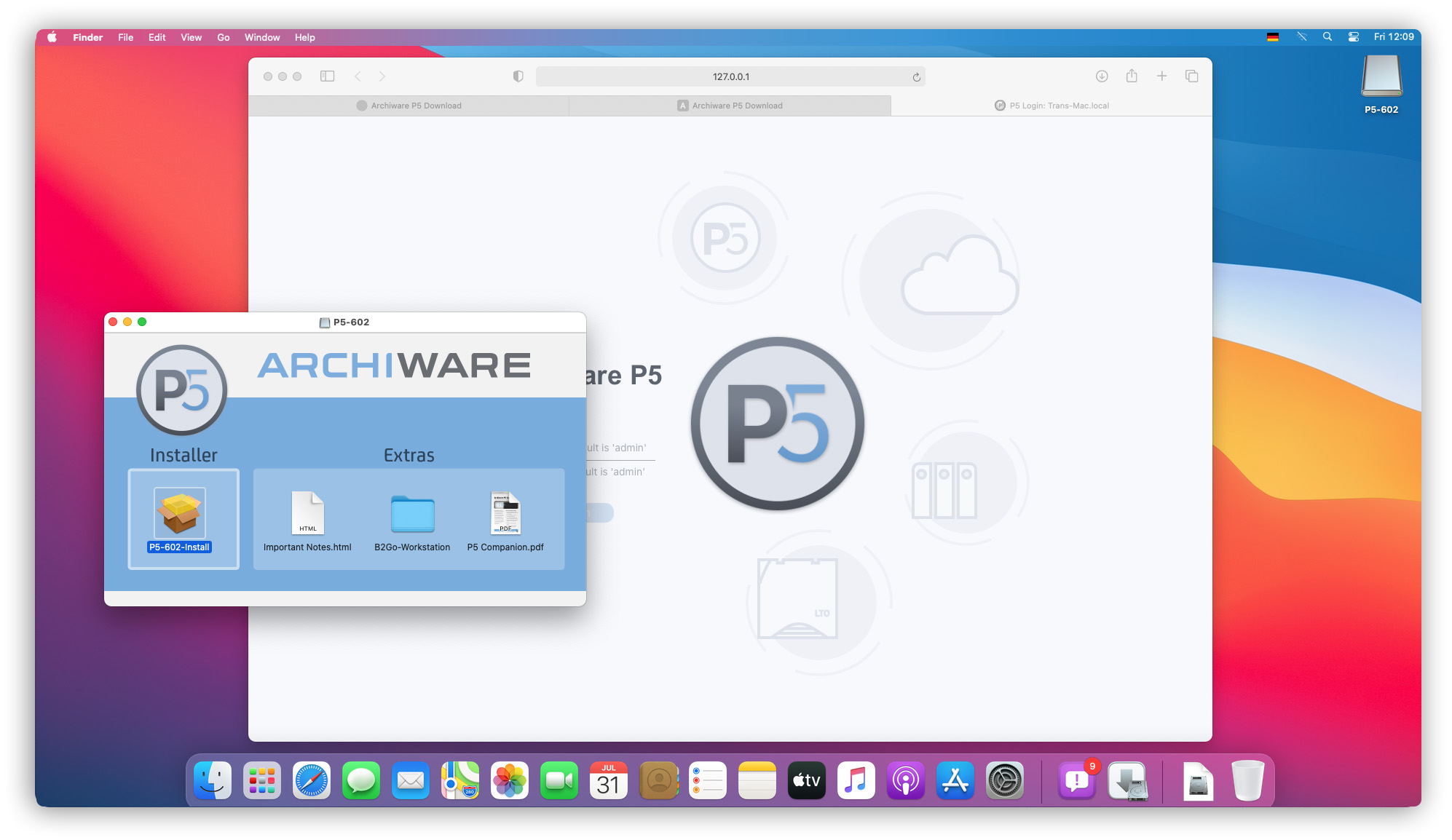The image size is (1452, 840).
Task: Click the 127.0.0.1 address field
Action: click(x=730, y=76)
